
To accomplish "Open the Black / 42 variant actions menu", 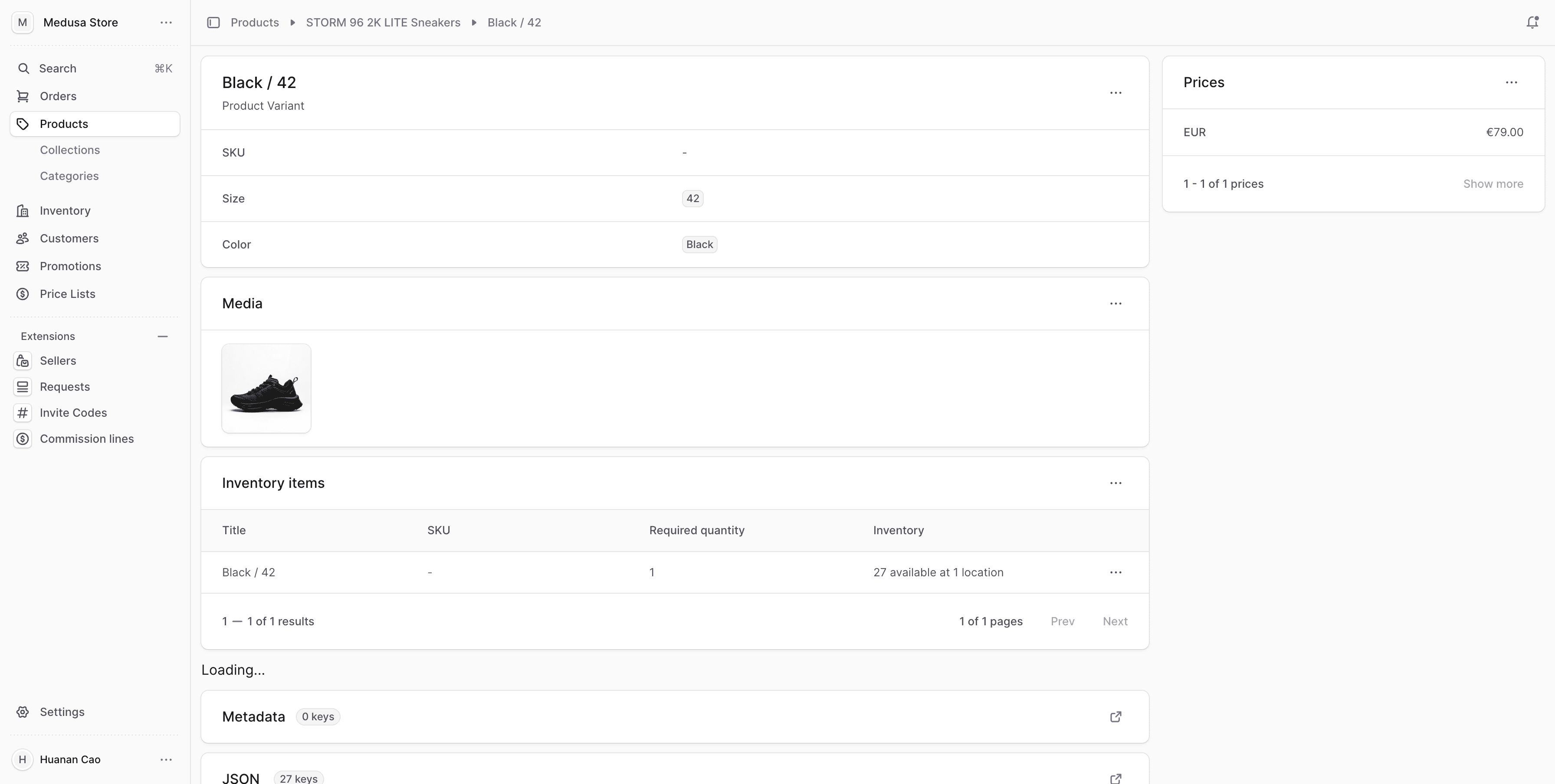I will click(x=1115, y=93).
